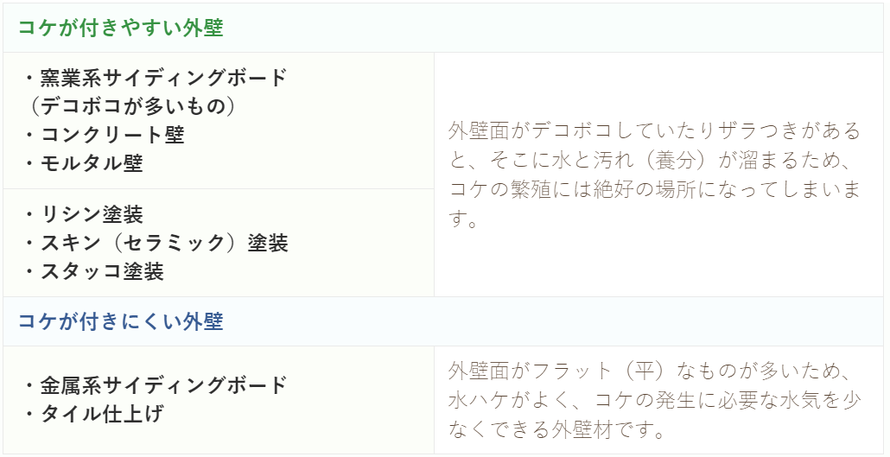Click the リシン塗装 entry

point(84,215)
